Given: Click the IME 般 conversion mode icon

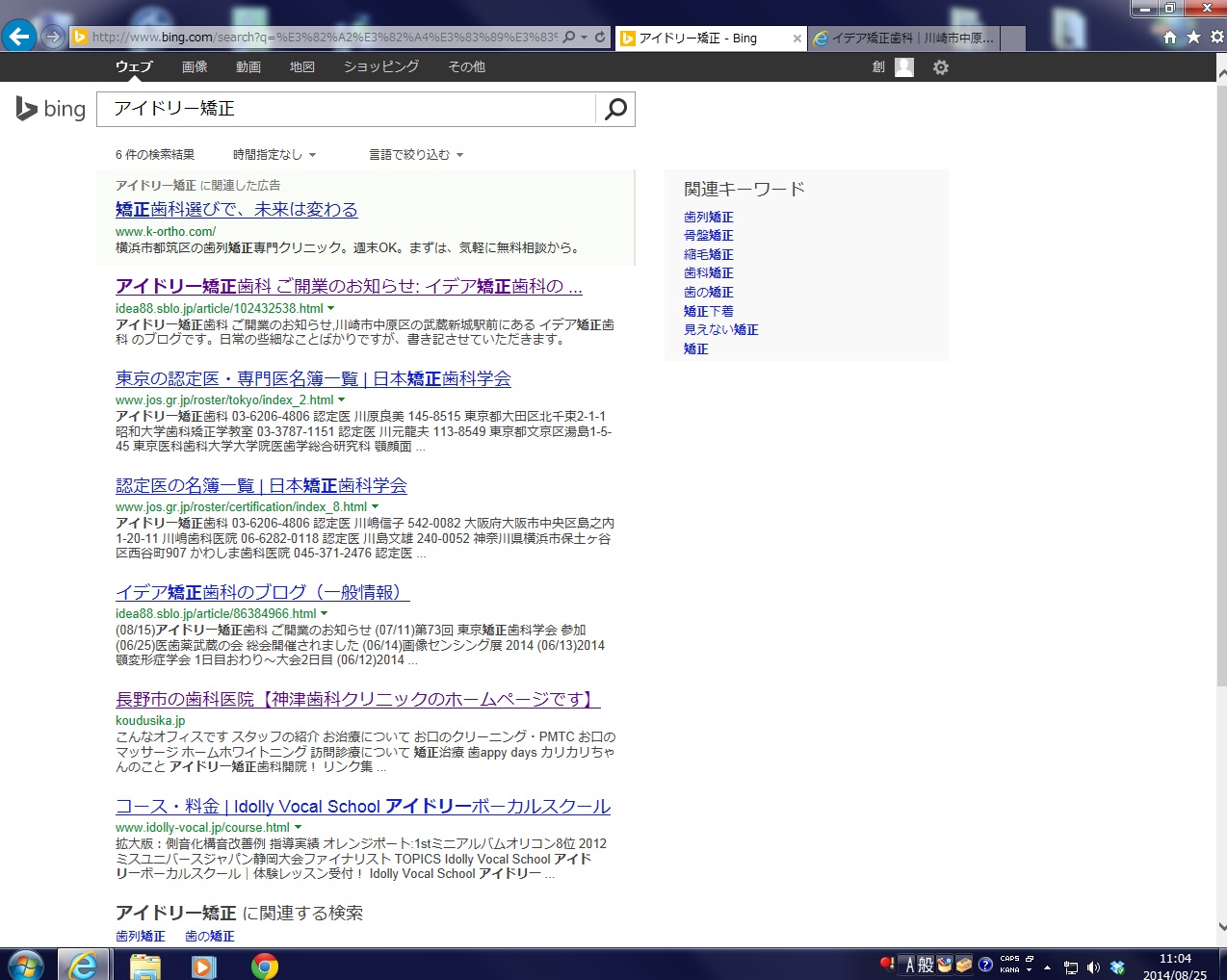Looking at the screenshot, I should coord(926,965).
